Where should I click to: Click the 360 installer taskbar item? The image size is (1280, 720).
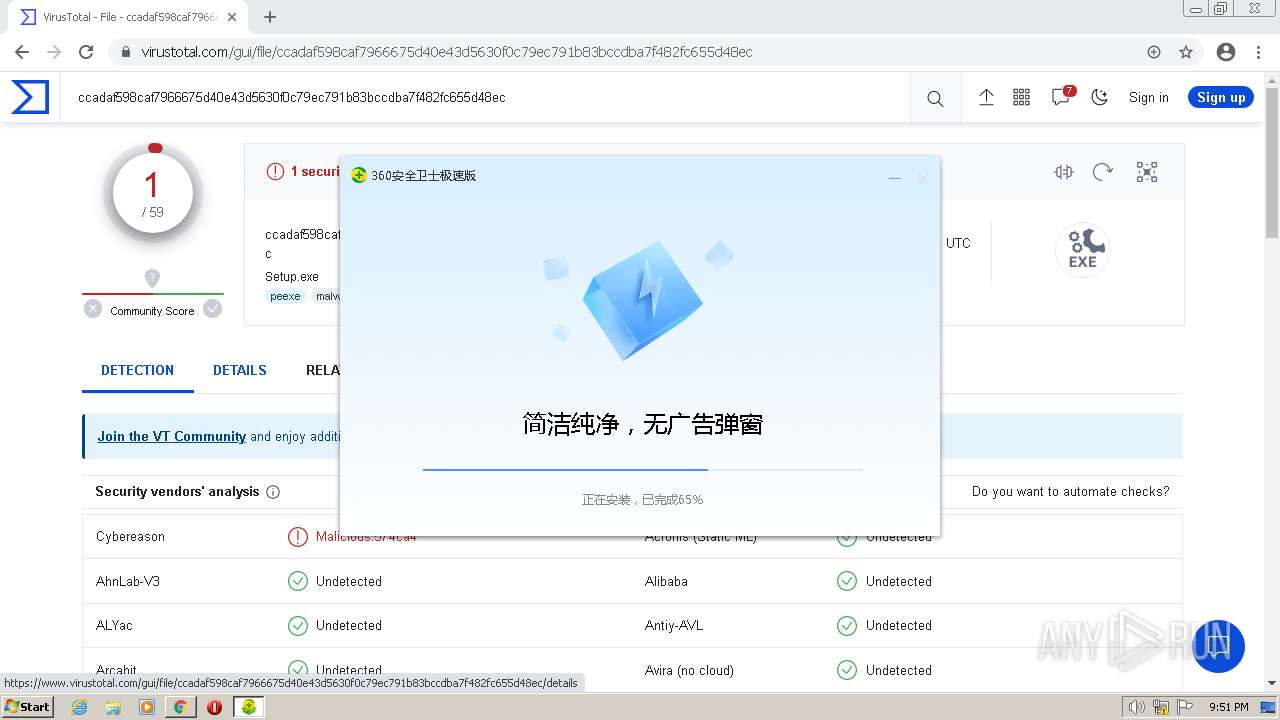coord(248,707)
